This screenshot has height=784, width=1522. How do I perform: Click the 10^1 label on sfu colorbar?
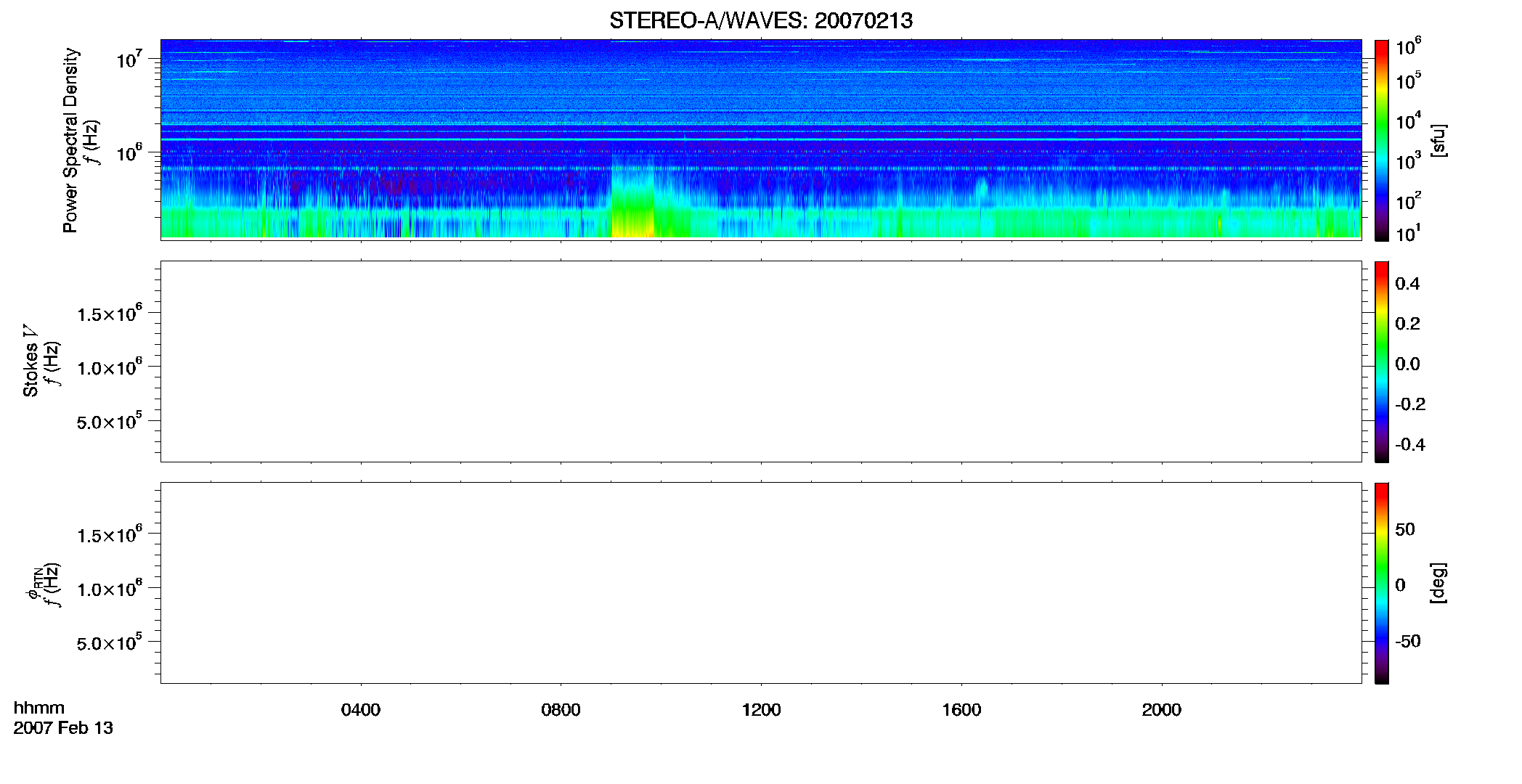[1409, 234]
